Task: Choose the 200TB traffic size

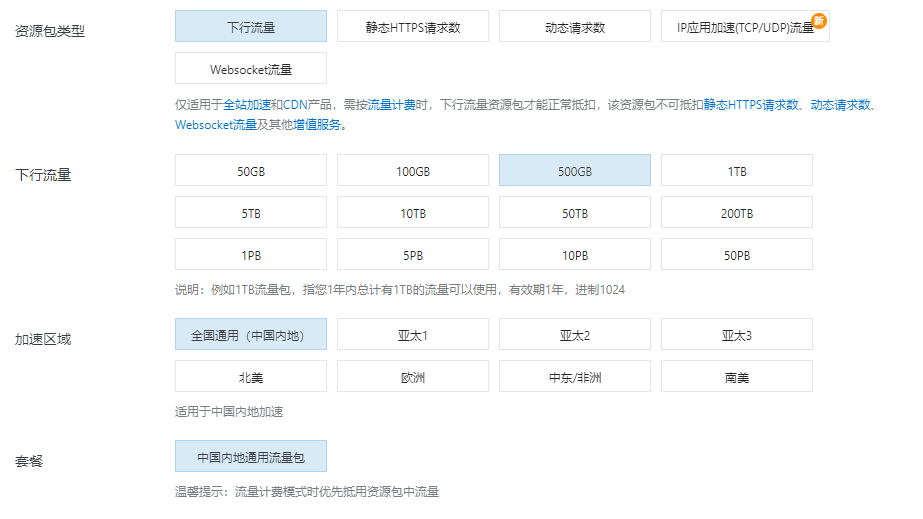Action: click(x=736, y=213)
